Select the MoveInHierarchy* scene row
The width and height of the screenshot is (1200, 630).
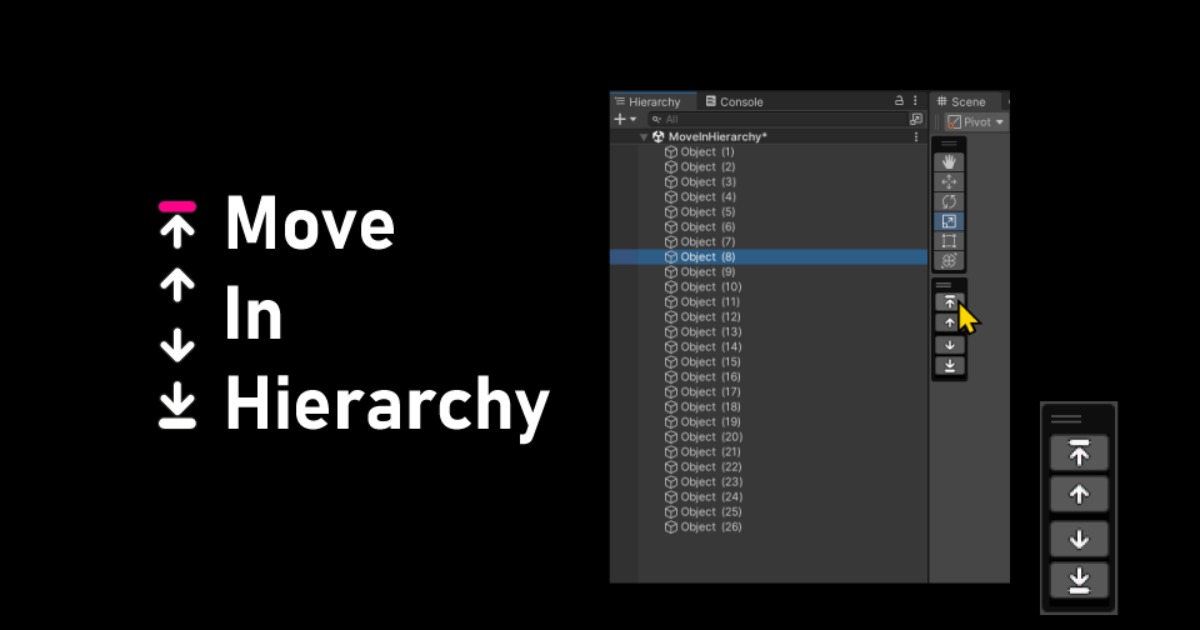(x=769, y=137)
